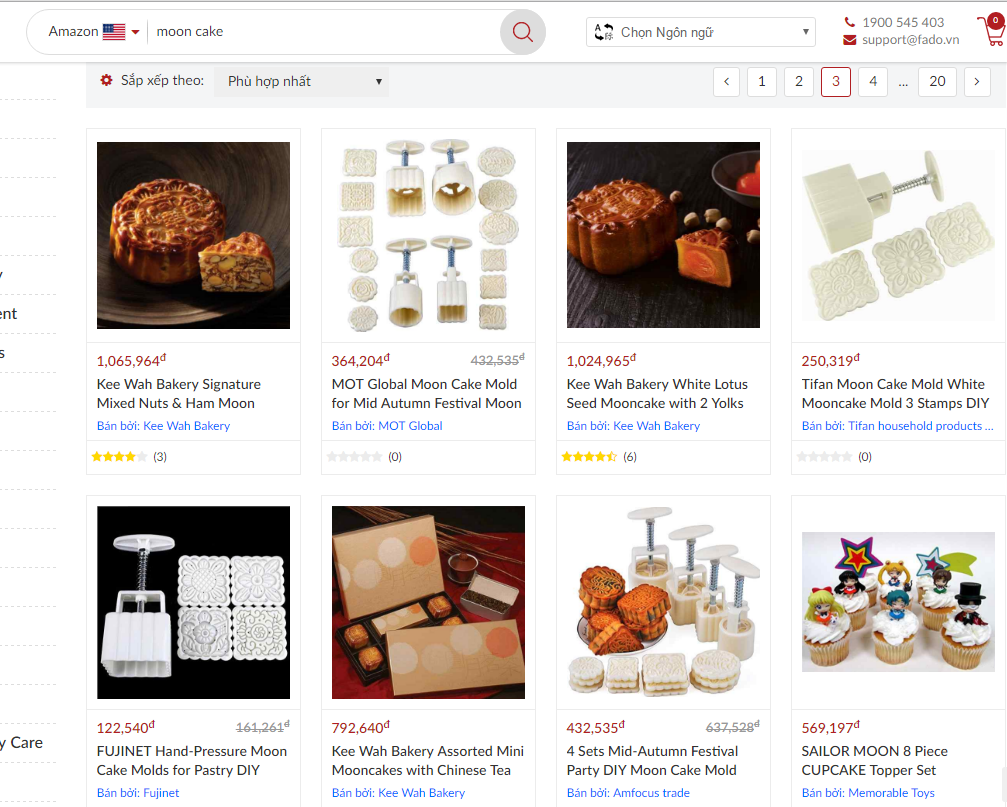Click price 1,024,965đ of White Lotus Mooncake
Image resolution: width=1007 pixels, height=807 pixels.
click(x=601, y=361)
